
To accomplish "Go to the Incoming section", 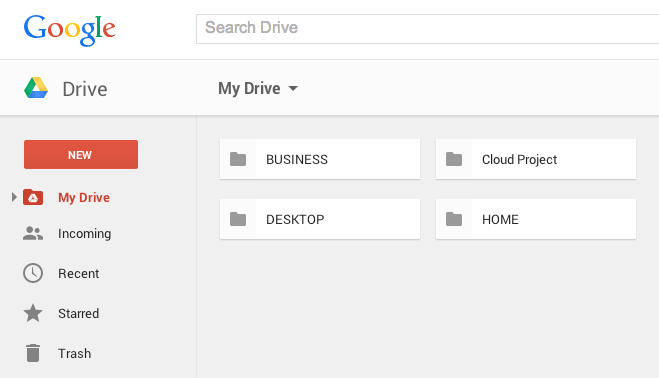I will pyautogui.click(x=84, y=234).
